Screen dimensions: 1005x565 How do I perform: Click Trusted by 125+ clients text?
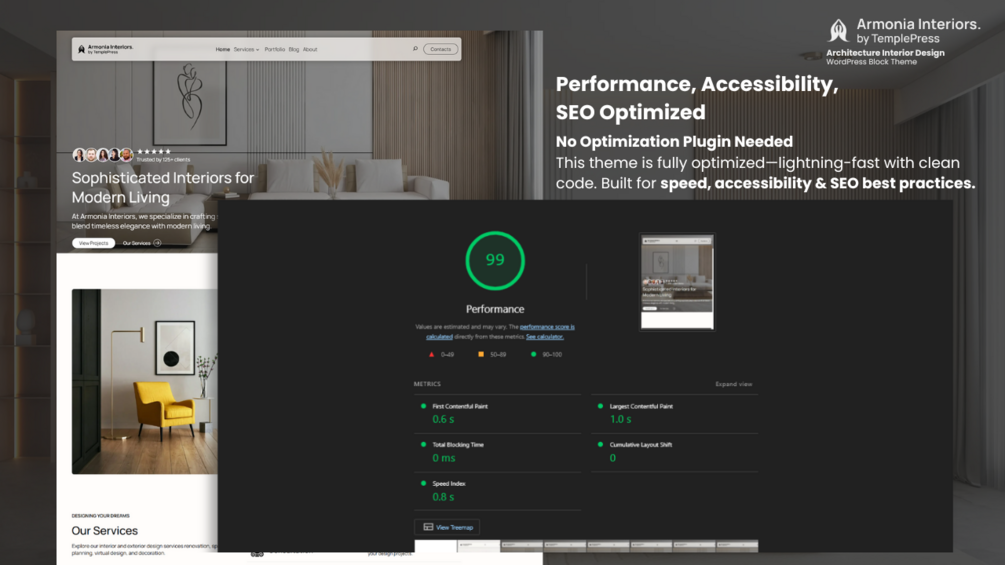[x=163, y=160]
